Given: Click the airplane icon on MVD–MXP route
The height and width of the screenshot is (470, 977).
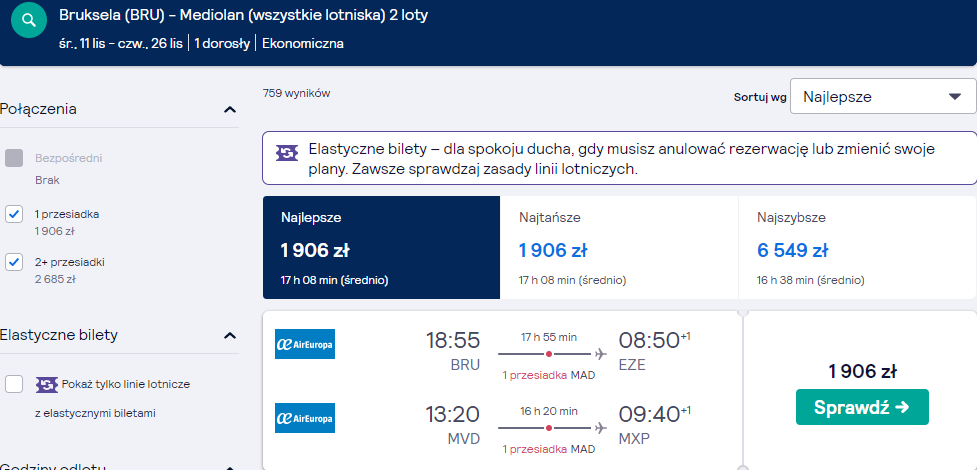Looking at the screenshot, I should click(600, 428).
